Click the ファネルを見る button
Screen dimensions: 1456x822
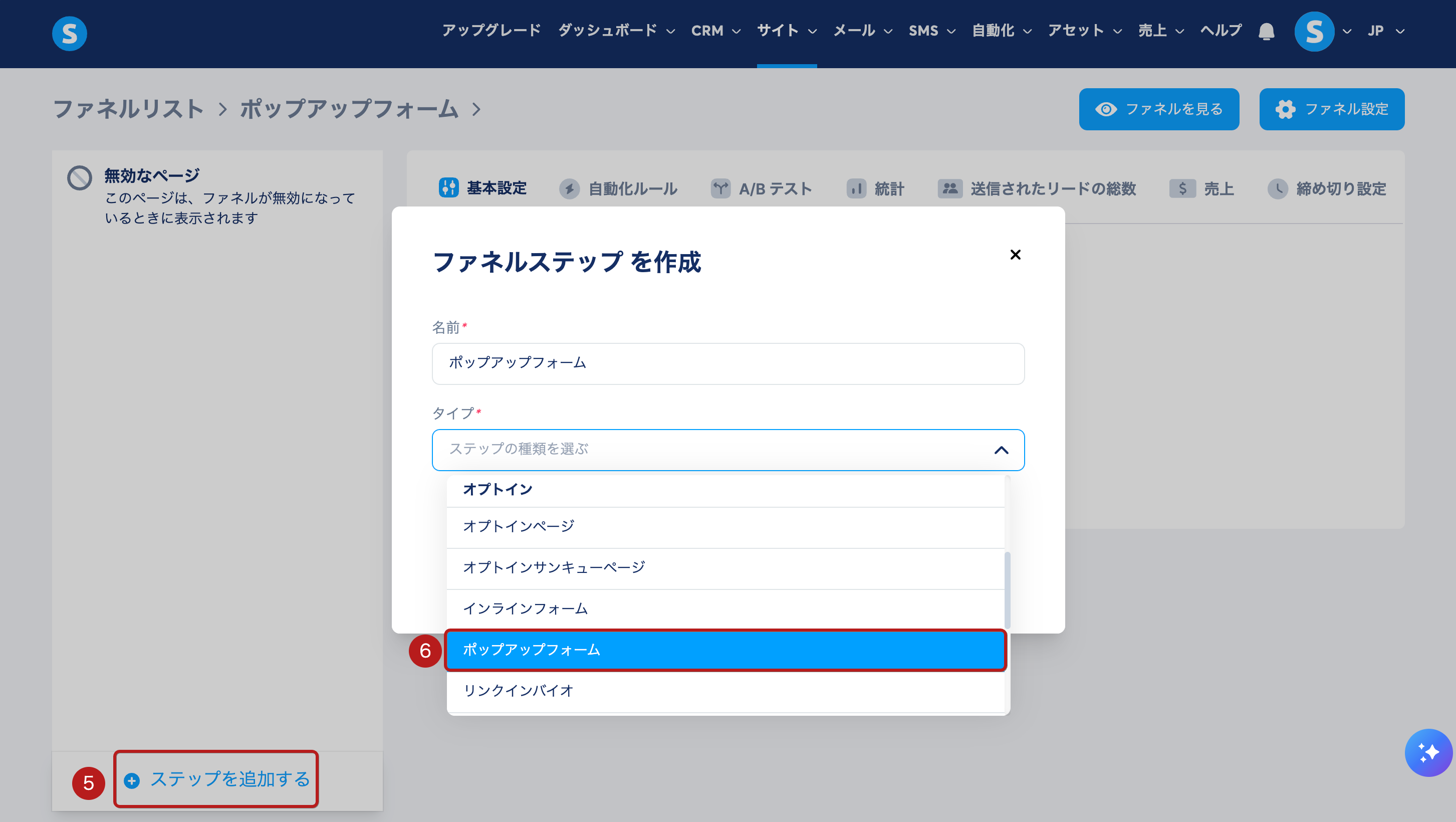click(1159, 109)
